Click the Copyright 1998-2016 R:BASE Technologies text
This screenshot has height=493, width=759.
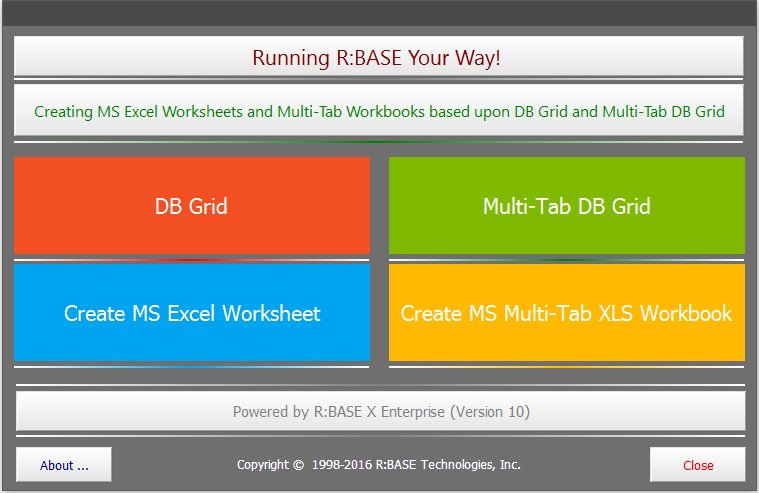(378, 465)
